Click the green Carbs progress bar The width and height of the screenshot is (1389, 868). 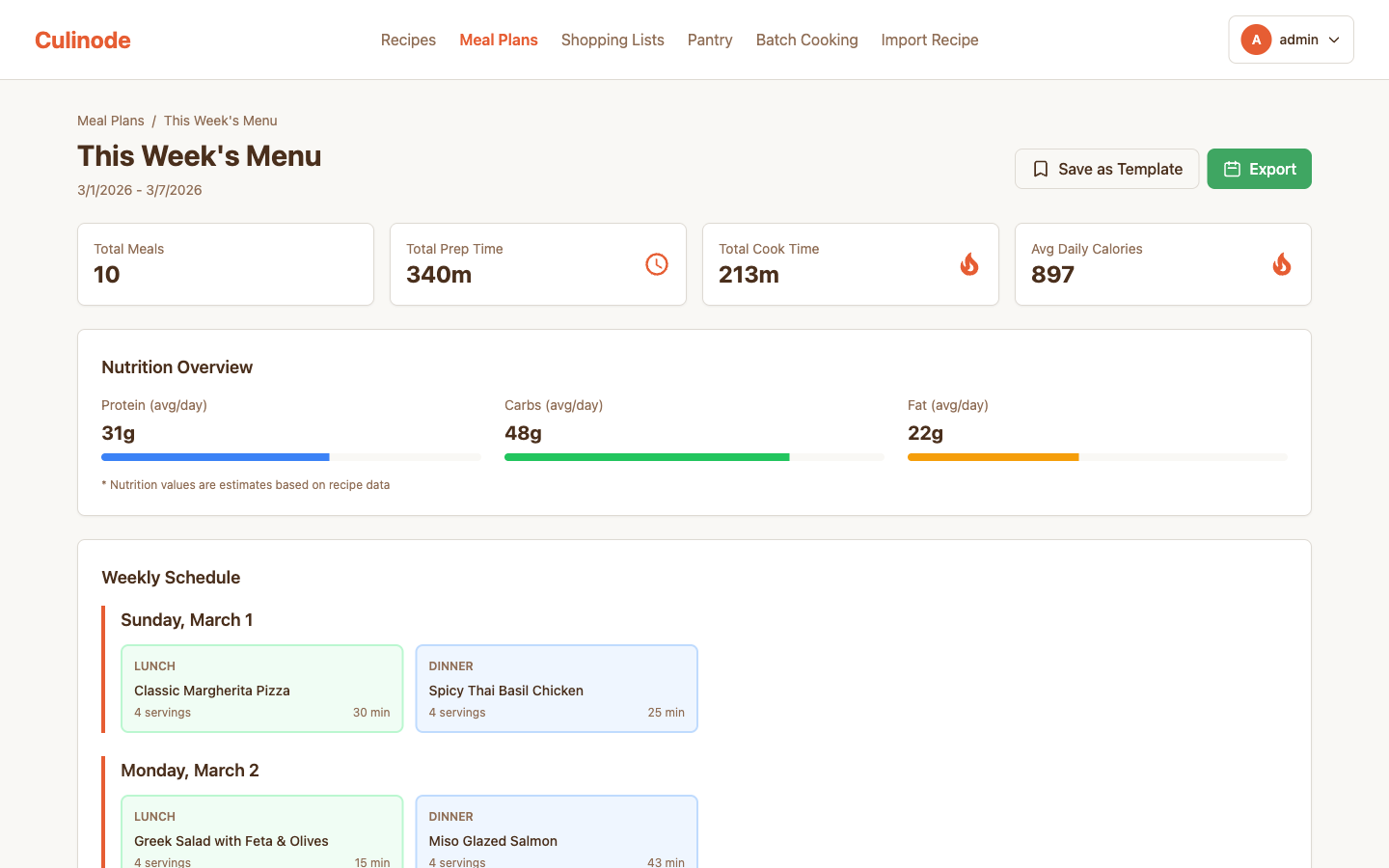coord(646,456)
